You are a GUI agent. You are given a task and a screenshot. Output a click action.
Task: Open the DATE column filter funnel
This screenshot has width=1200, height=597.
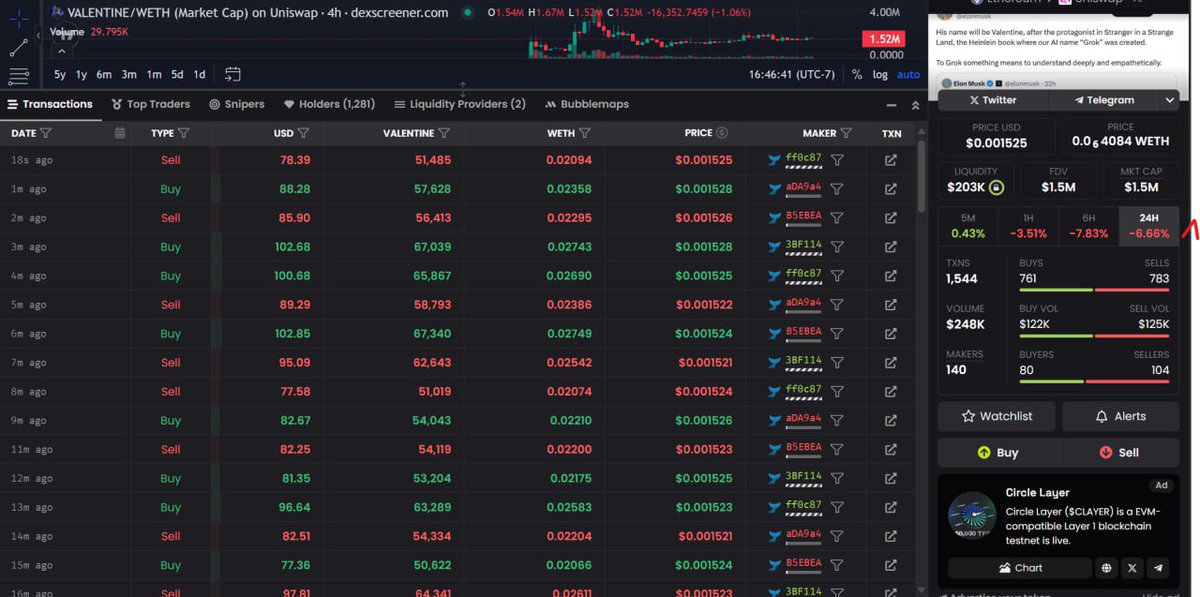click(x=46, y=133)
